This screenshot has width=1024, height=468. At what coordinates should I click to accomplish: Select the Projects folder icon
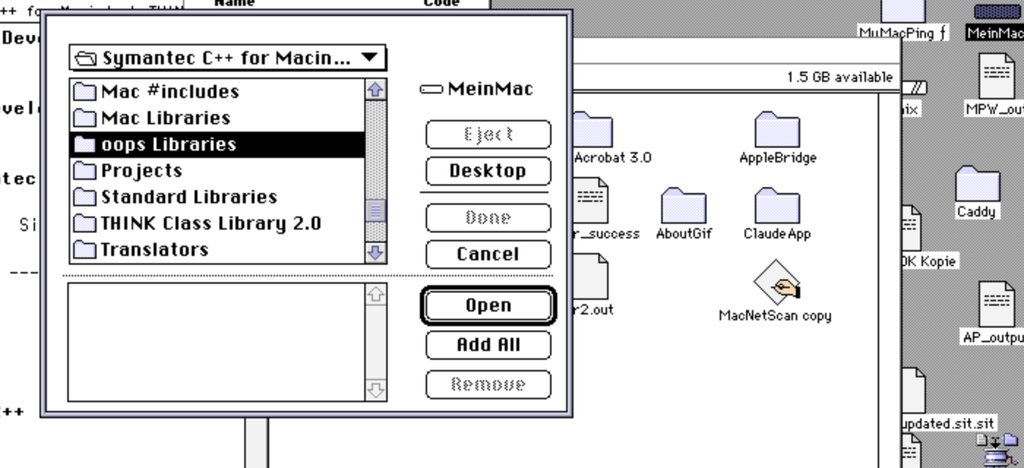pyautogui.click(x=85, y=170)
